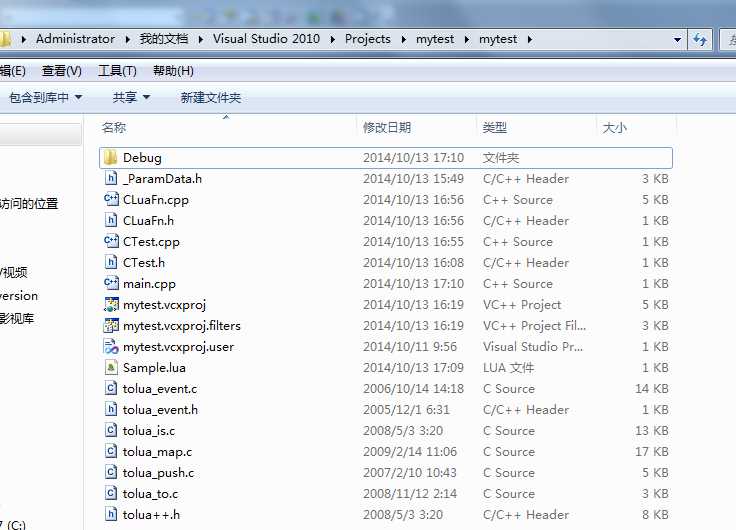736x530 pixels.
Task: Click the 新建文件夹 button
Action: [211, 98]
